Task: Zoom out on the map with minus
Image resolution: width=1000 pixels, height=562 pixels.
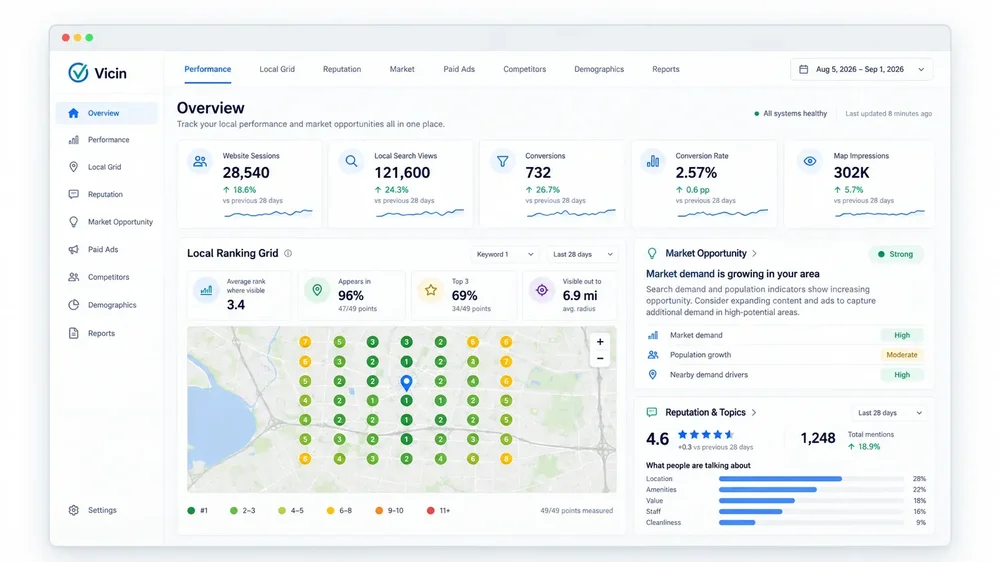Action: 600,359
